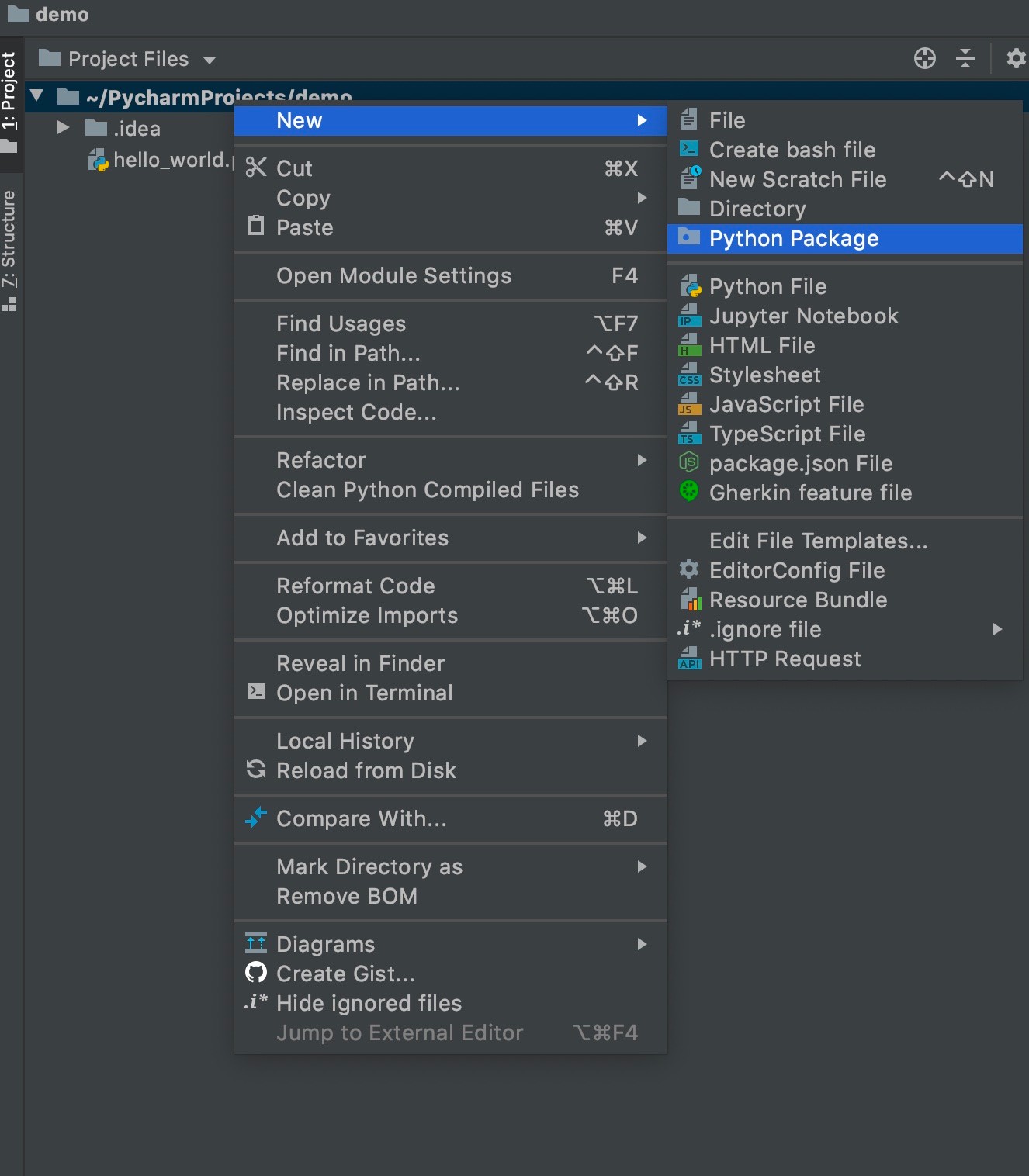This screenshot has height=1176, width=1029.
Task: Click the Create bash file icon
Action: [688, 149]
